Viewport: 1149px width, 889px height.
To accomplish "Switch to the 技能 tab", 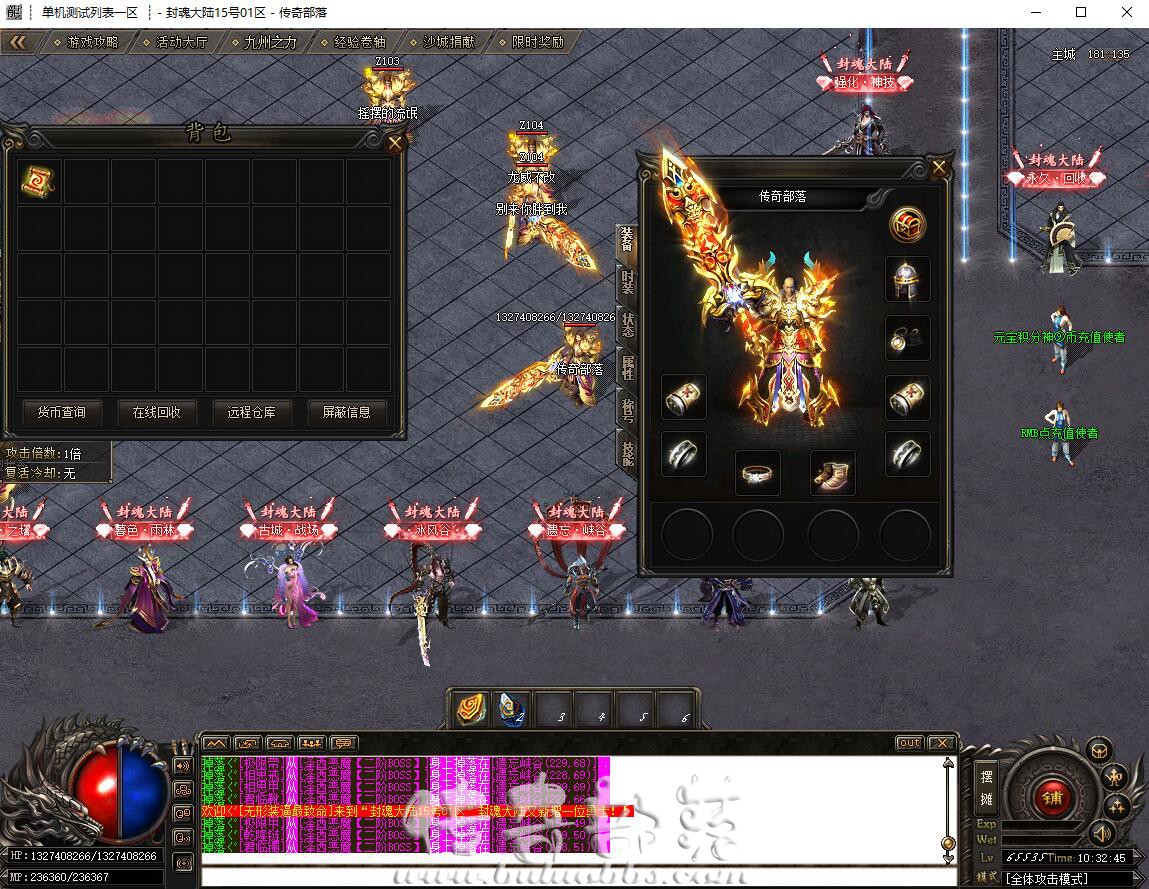I will 627,453.
